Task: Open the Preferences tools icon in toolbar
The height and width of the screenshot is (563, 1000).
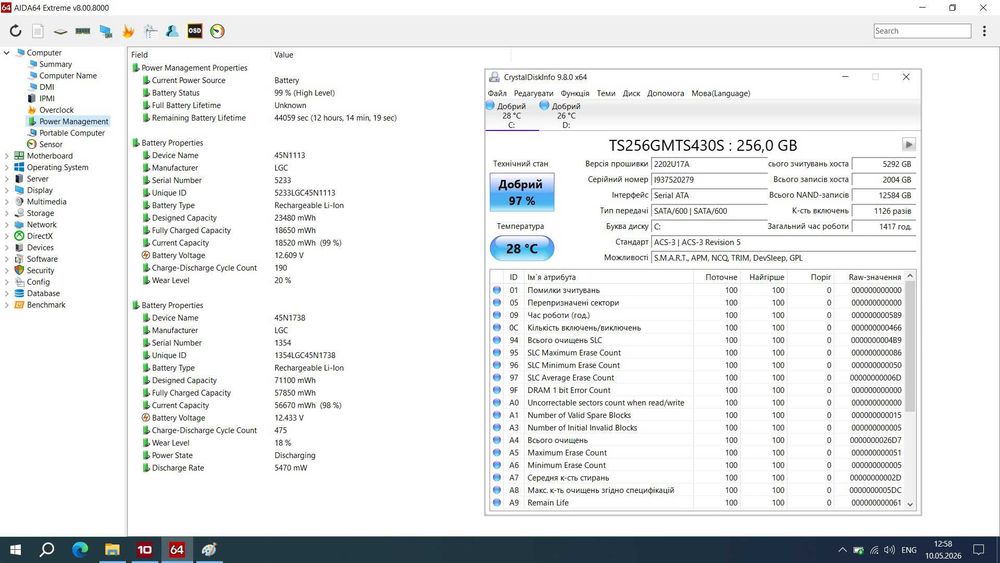Action: click(151, 31)
